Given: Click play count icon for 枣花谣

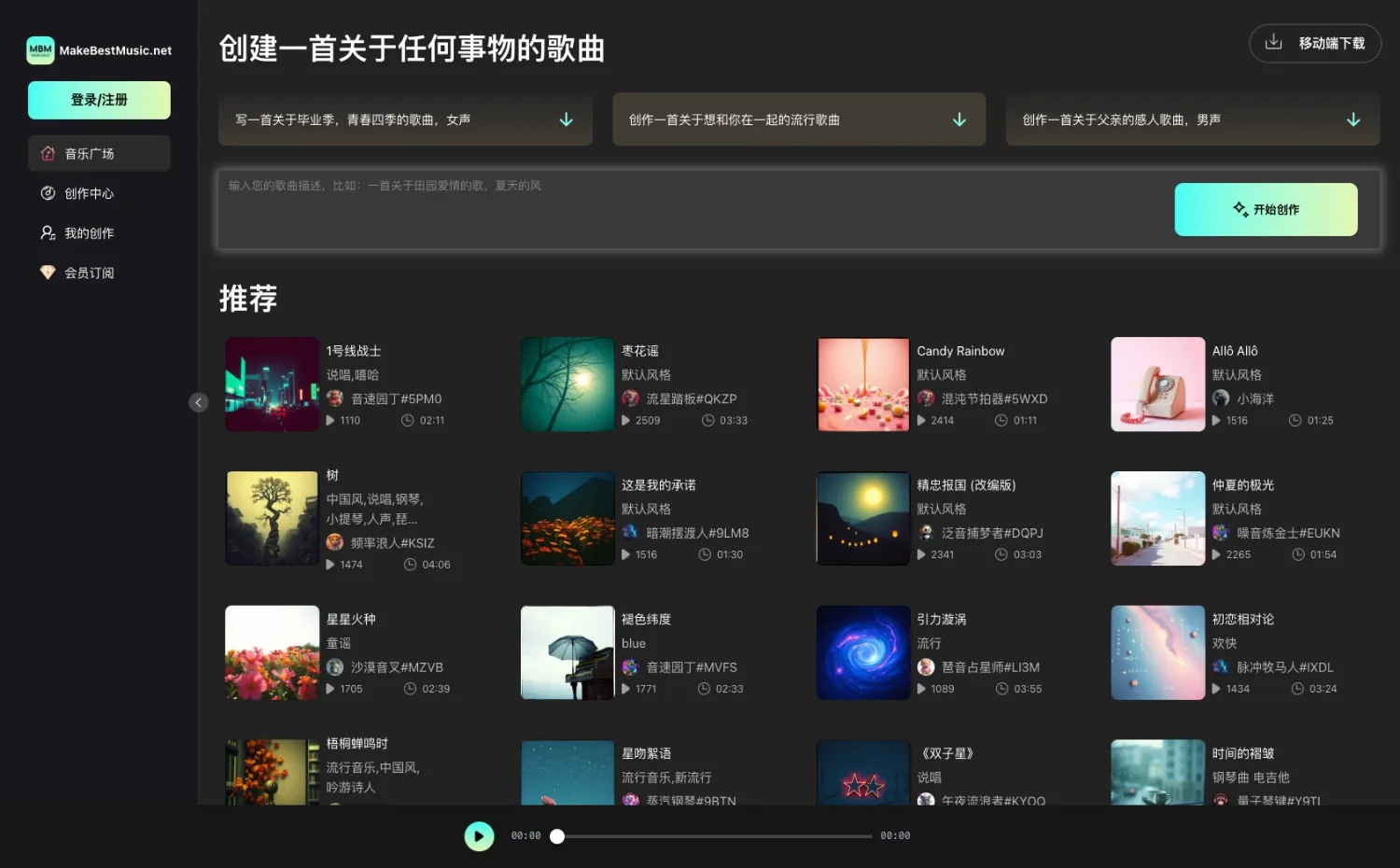Looking at the screenshot, I should (x=626, y=421).
